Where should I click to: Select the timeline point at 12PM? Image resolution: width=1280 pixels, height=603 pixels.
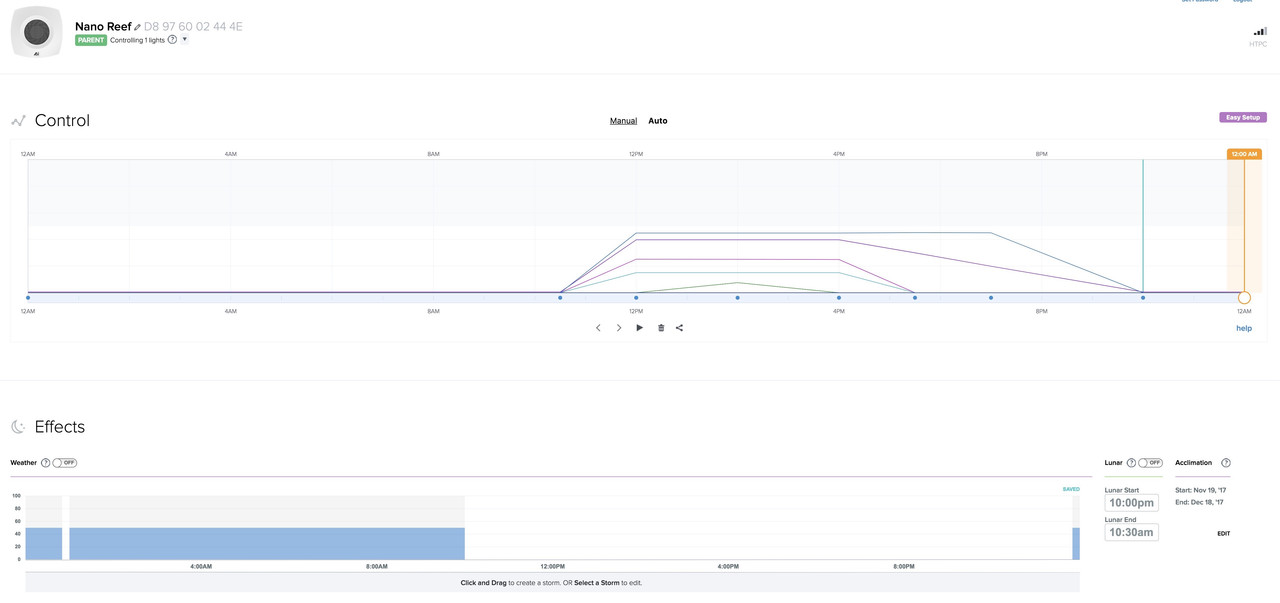(x=636, y=297)
